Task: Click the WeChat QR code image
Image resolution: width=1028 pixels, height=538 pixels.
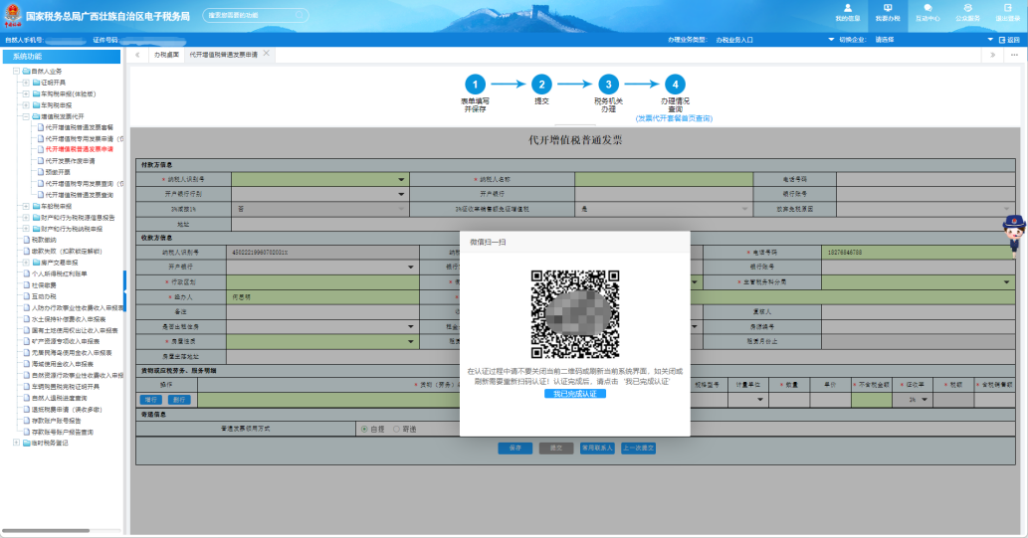Action: coord(575,314)
